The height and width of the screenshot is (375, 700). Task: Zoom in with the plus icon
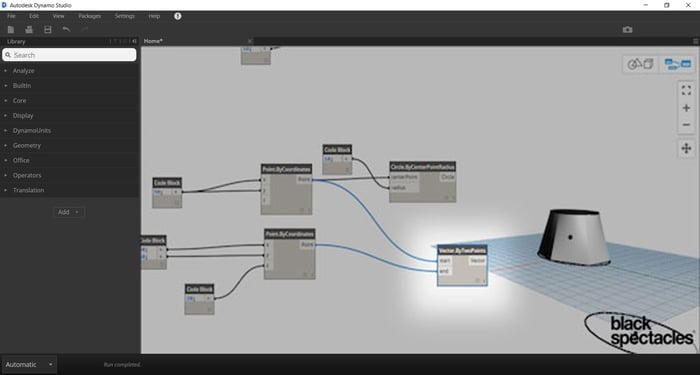(687, 108)
